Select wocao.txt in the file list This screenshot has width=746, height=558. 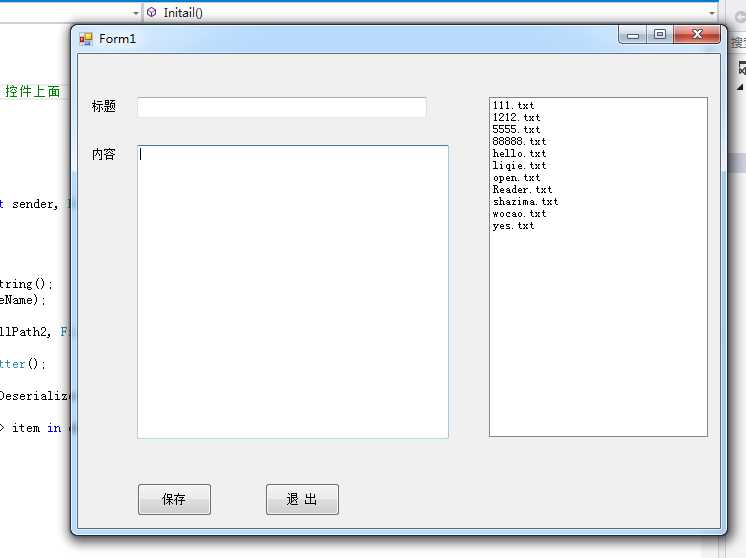(x=519, y=214)
